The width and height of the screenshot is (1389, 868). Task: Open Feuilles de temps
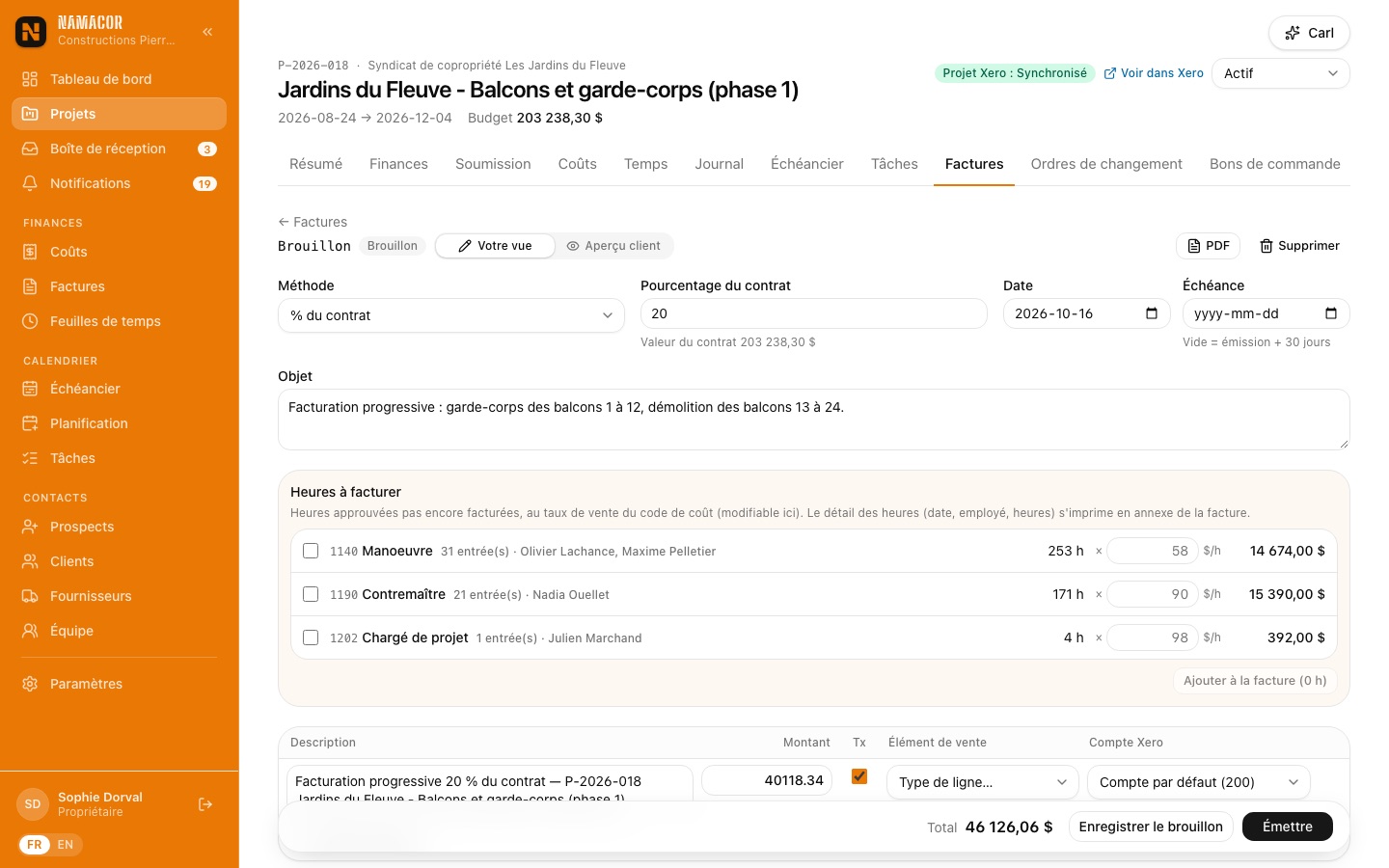pos(119,321)
